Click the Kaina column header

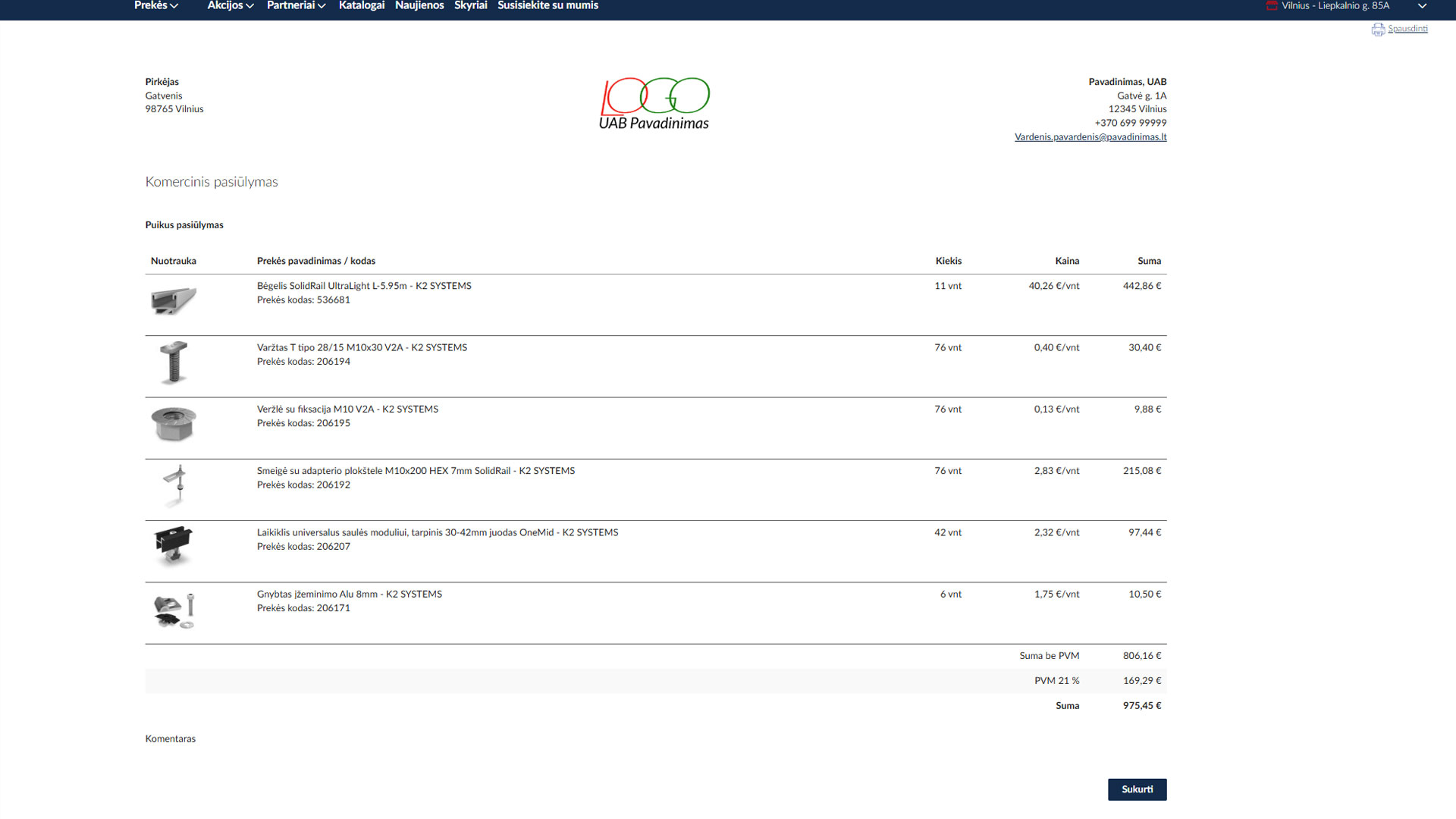[x=1067, y=261]
